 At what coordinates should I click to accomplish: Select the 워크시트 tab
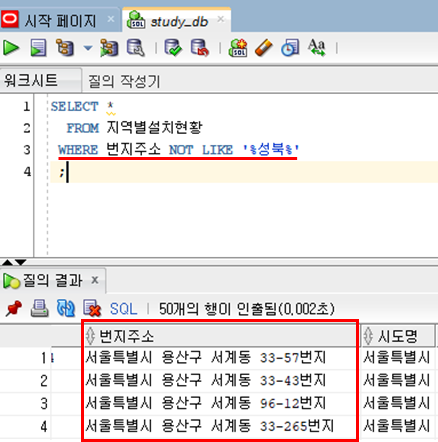coord(41,80)
